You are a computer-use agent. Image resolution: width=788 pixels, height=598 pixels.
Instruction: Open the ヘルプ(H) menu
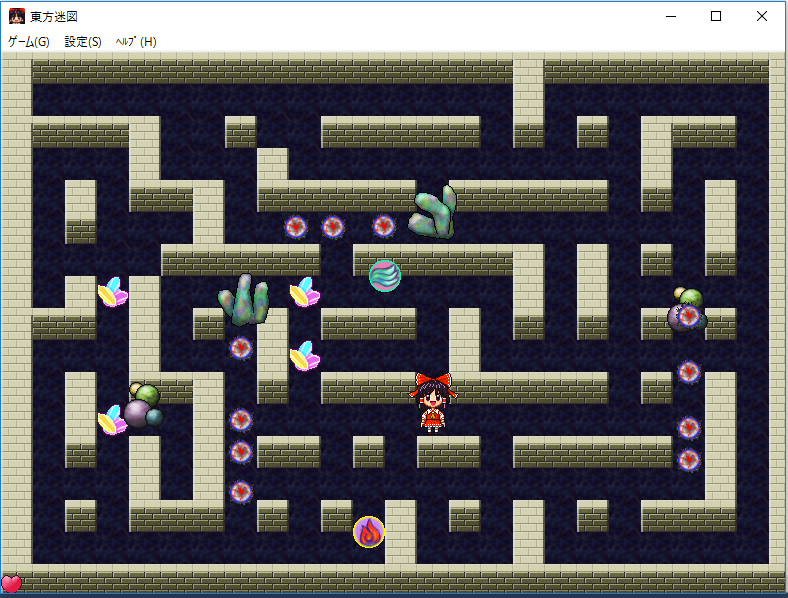coord(136,41)
